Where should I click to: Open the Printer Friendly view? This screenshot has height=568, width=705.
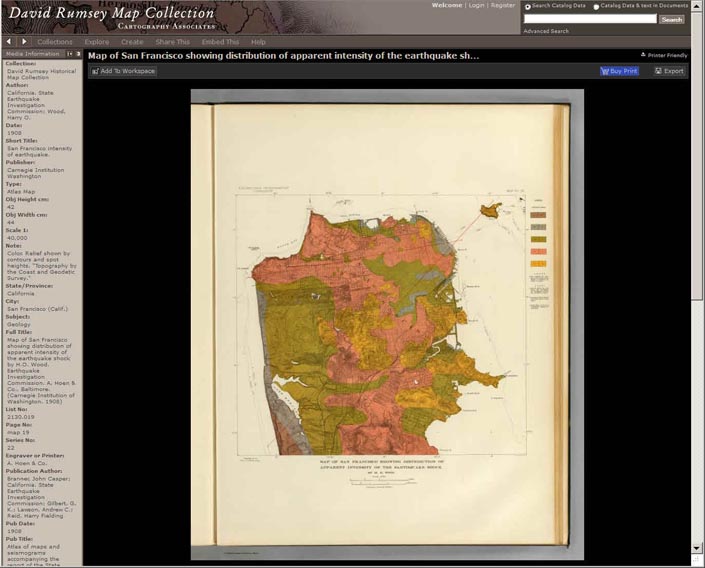664,55
